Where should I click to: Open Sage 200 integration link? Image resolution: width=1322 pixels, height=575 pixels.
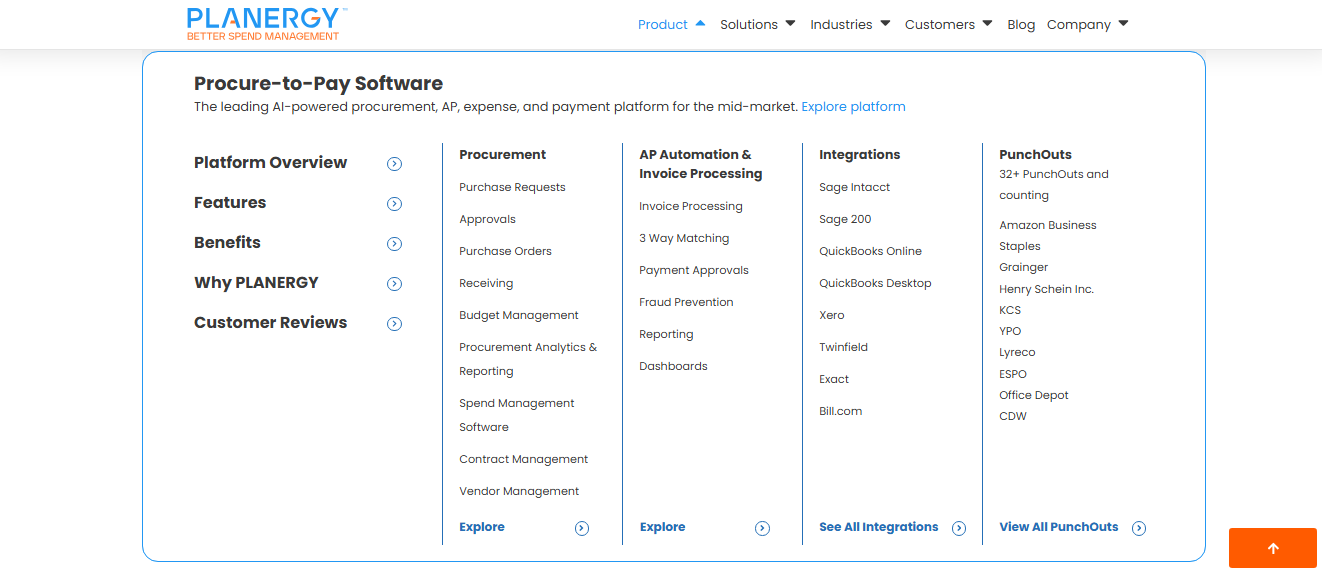[x=845, y=219]
